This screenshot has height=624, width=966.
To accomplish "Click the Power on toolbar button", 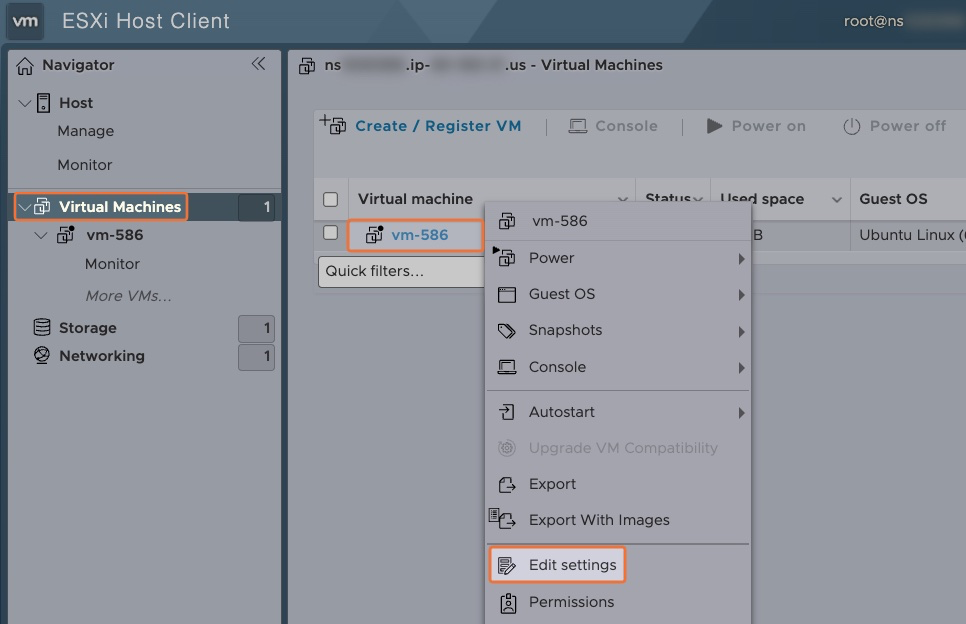I will [x=756, y=126].
